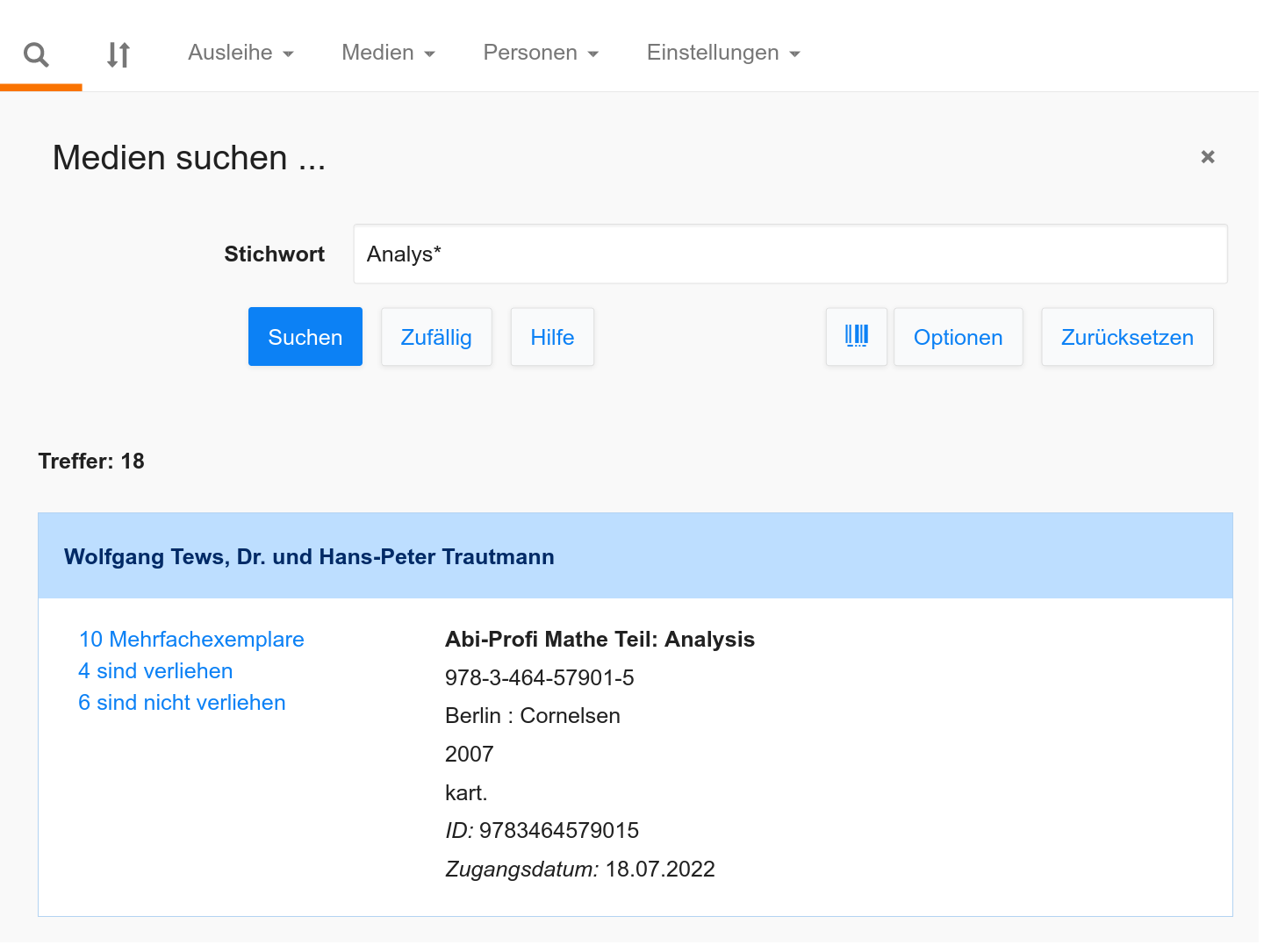
Task: Open the 10 Mehrfachexemplare link
Action: 191,640
